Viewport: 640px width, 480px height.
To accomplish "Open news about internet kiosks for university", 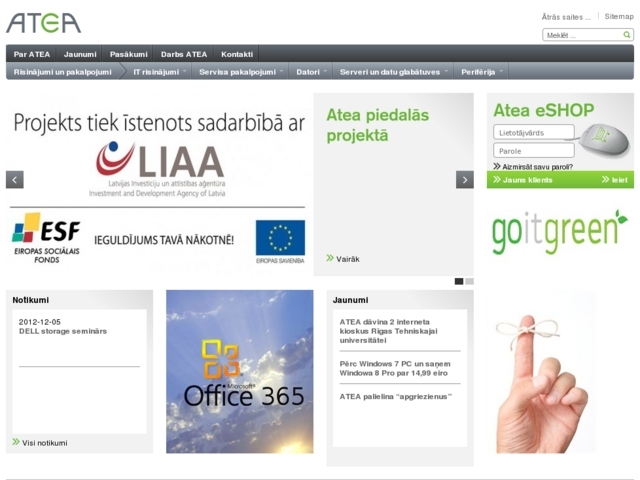I will 389,331.
